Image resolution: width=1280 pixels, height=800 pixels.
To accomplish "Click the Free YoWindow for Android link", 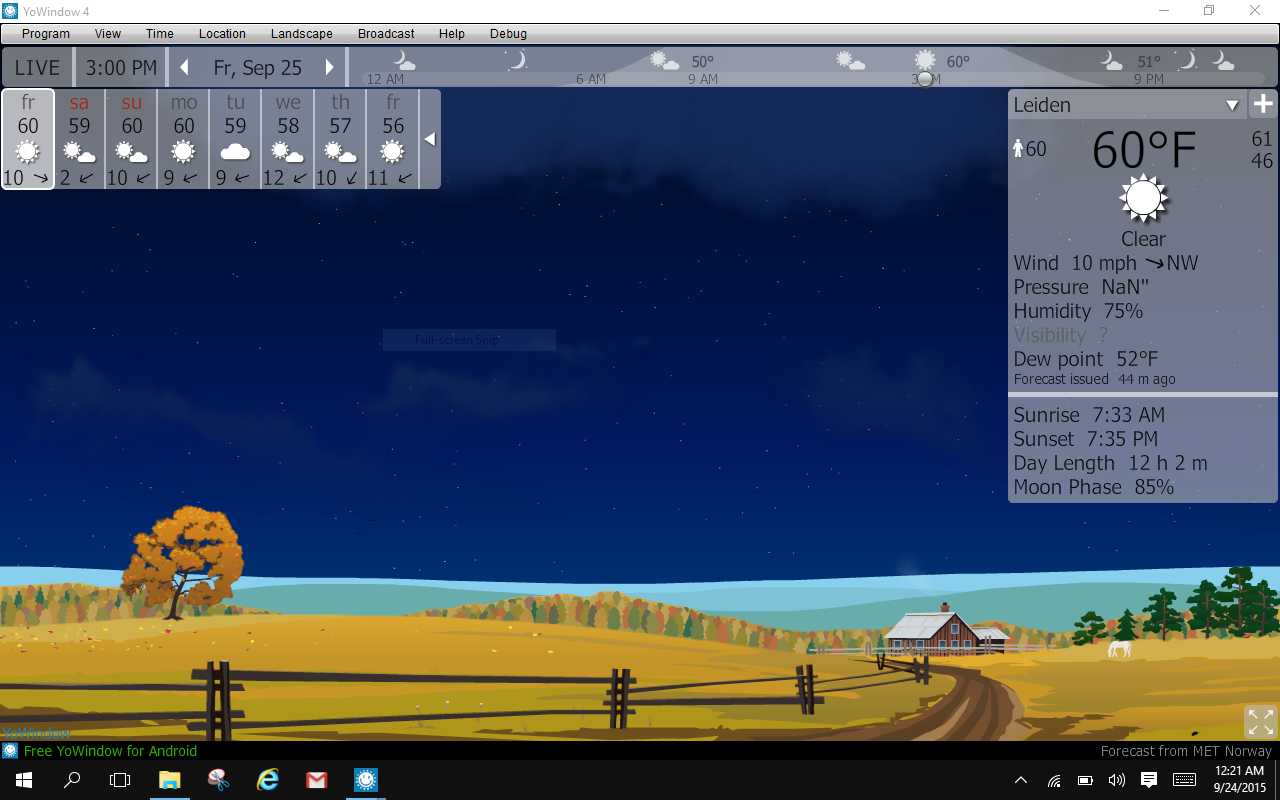I will (x=111, y=751).
